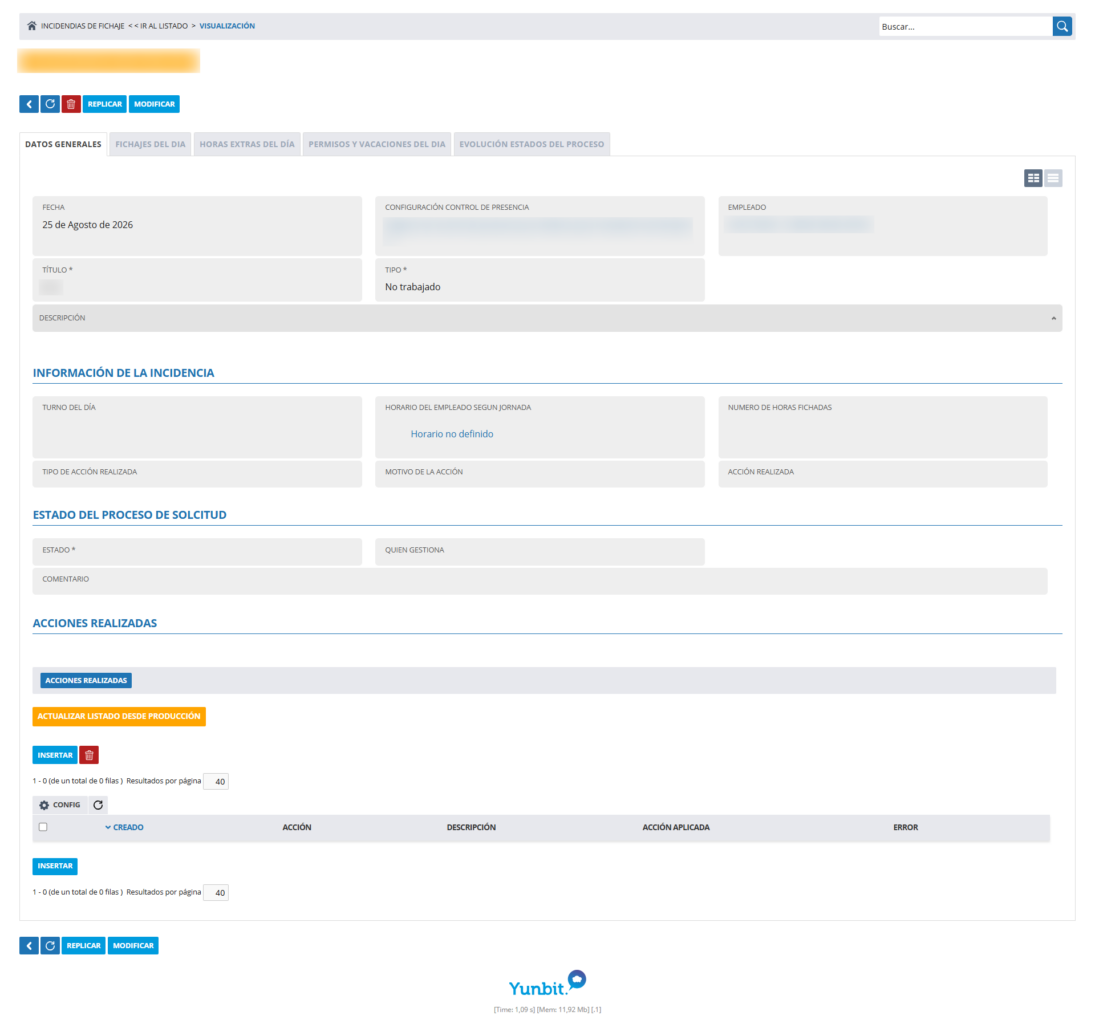This screenshot has height=1024, width=1095.
Task: Click the Buscar search input field
Action: 965,27
